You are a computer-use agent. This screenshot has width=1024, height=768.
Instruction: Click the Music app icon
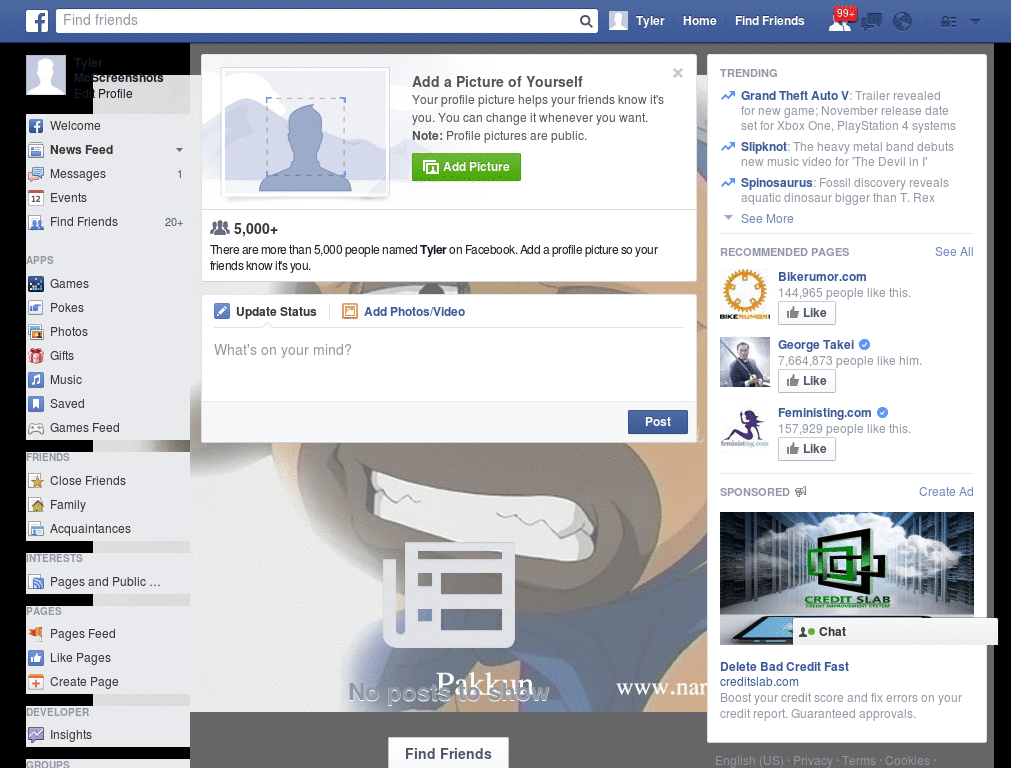click(x=36, y=380)
